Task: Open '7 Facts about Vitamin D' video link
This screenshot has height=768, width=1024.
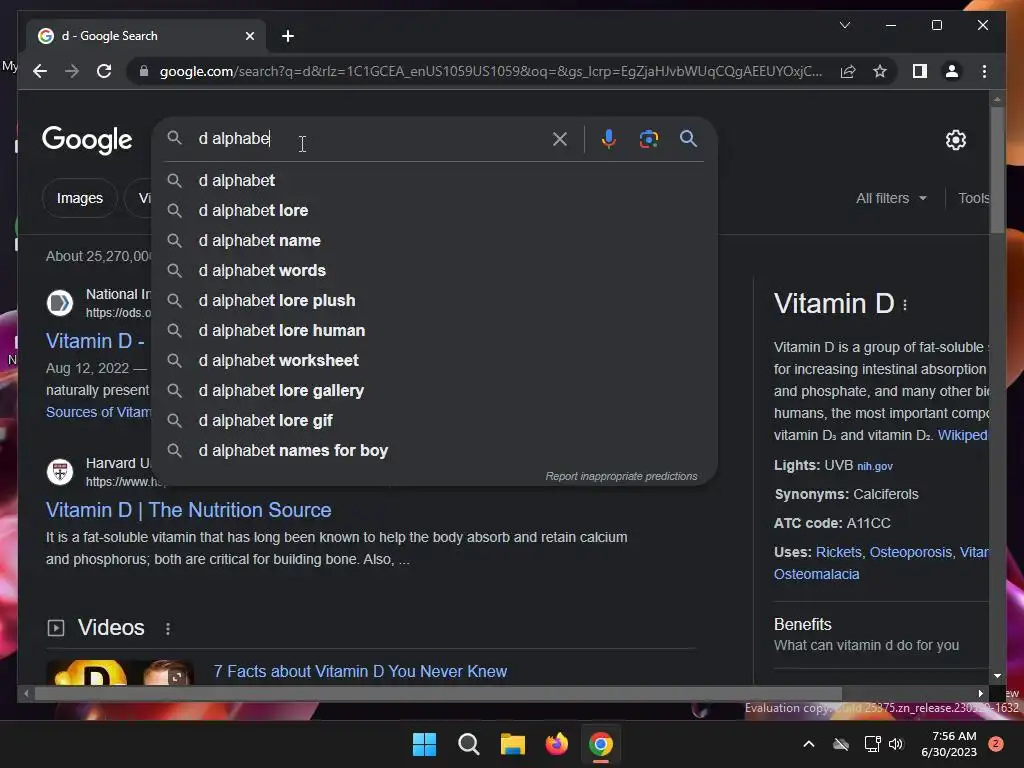Action: tap(360, 671)
